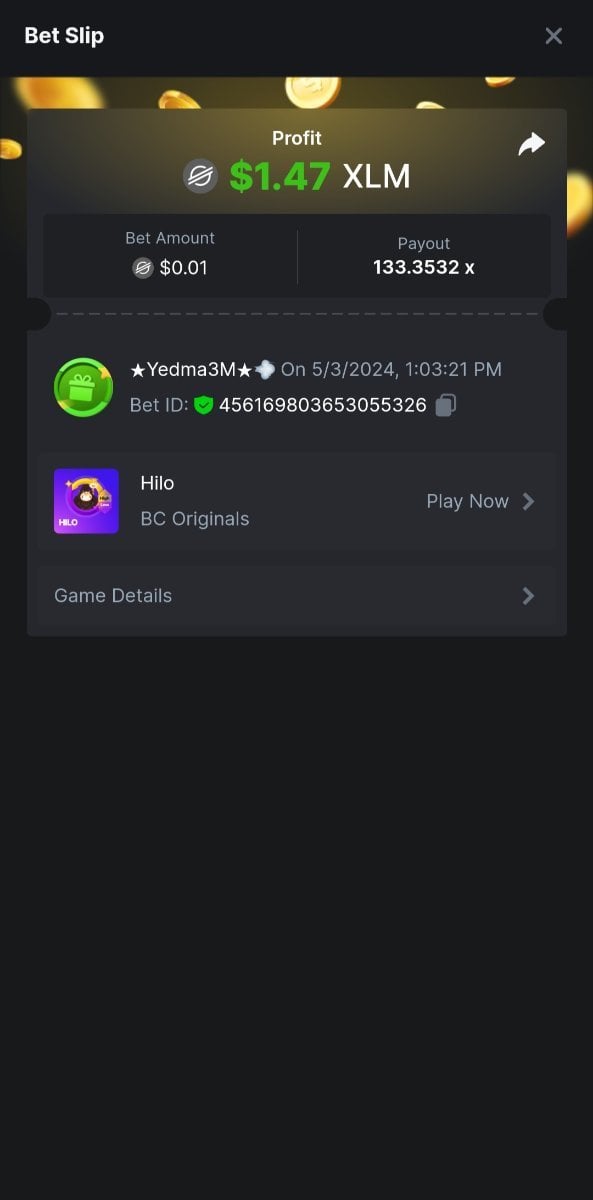Viewport: 593px width, 1200px height.
Task: Open the green gift avatar of Yedma3M
Action: tap(83, 387)
